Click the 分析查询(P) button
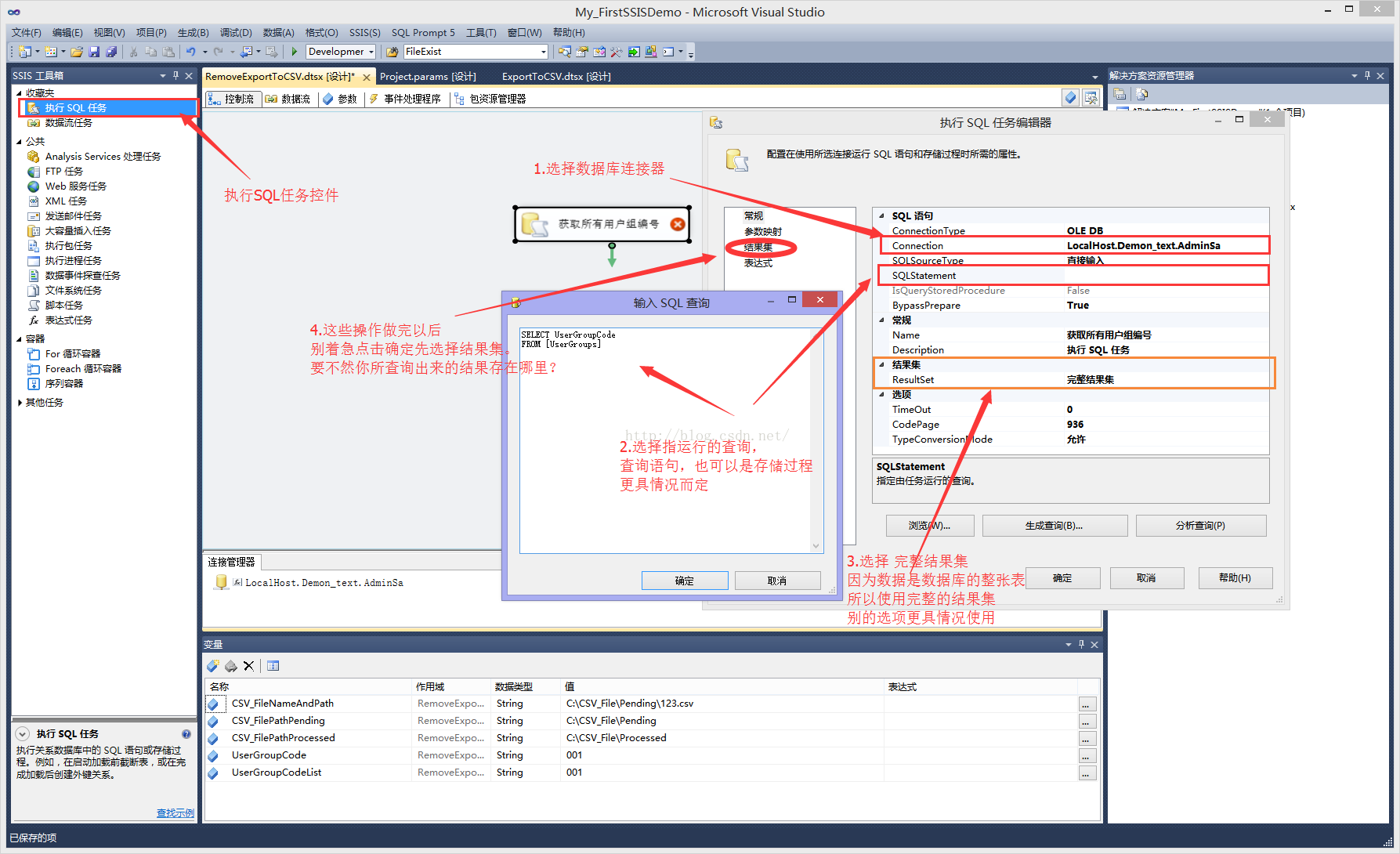Screen dimensions: 1400x854 1200,526
